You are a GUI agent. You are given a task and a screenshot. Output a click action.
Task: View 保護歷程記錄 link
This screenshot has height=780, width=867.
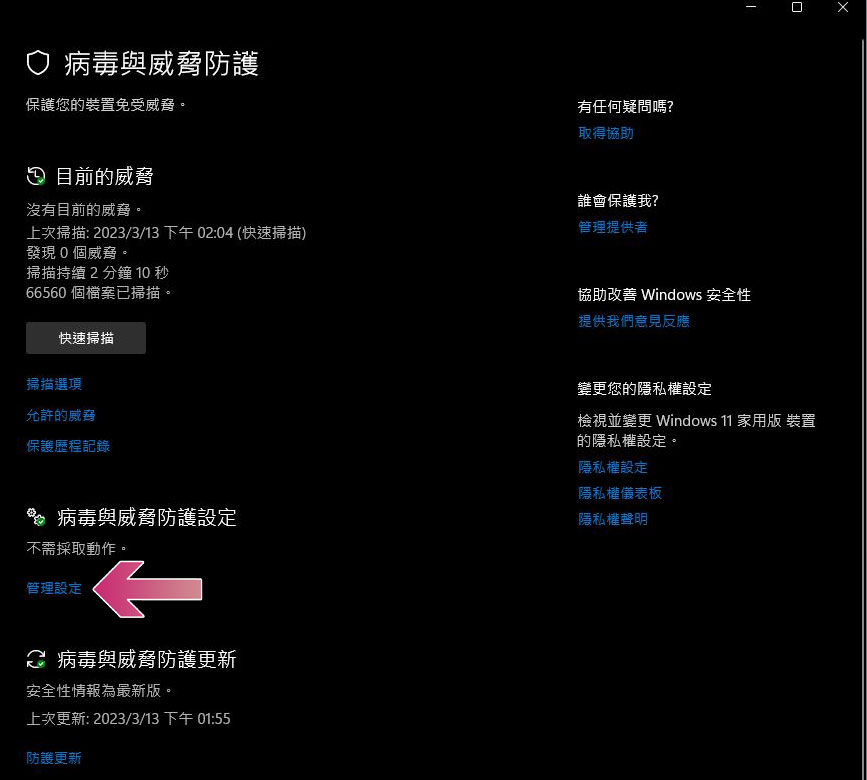click(68, 446)
